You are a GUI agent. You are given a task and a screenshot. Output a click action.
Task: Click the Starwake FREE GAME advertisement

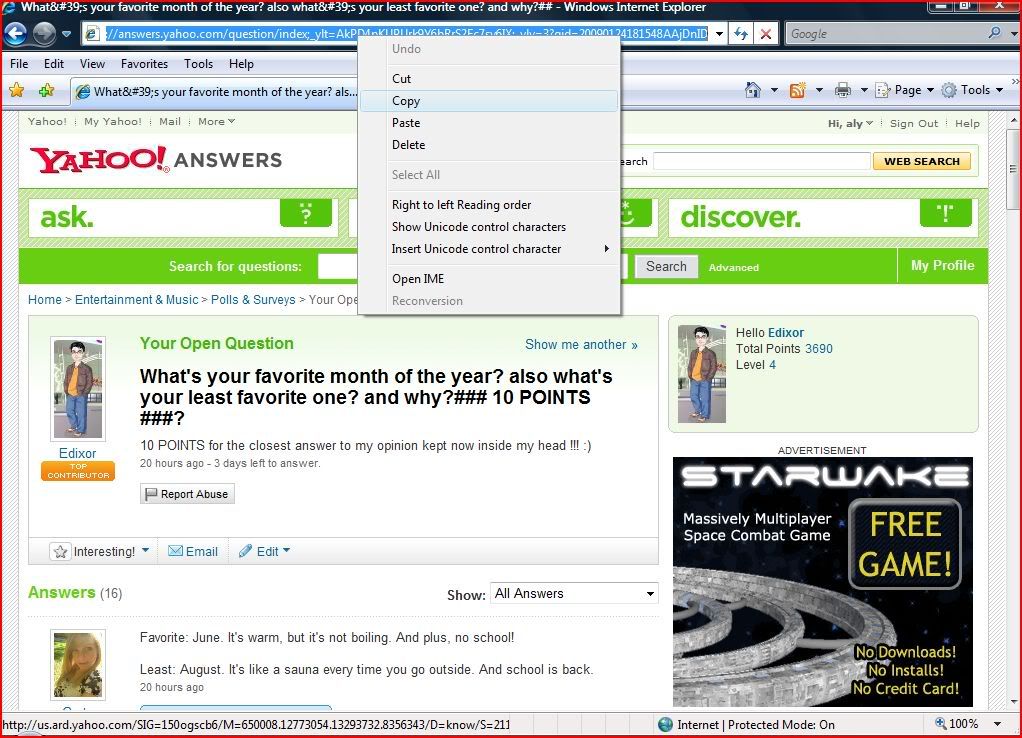pos(823,582)
